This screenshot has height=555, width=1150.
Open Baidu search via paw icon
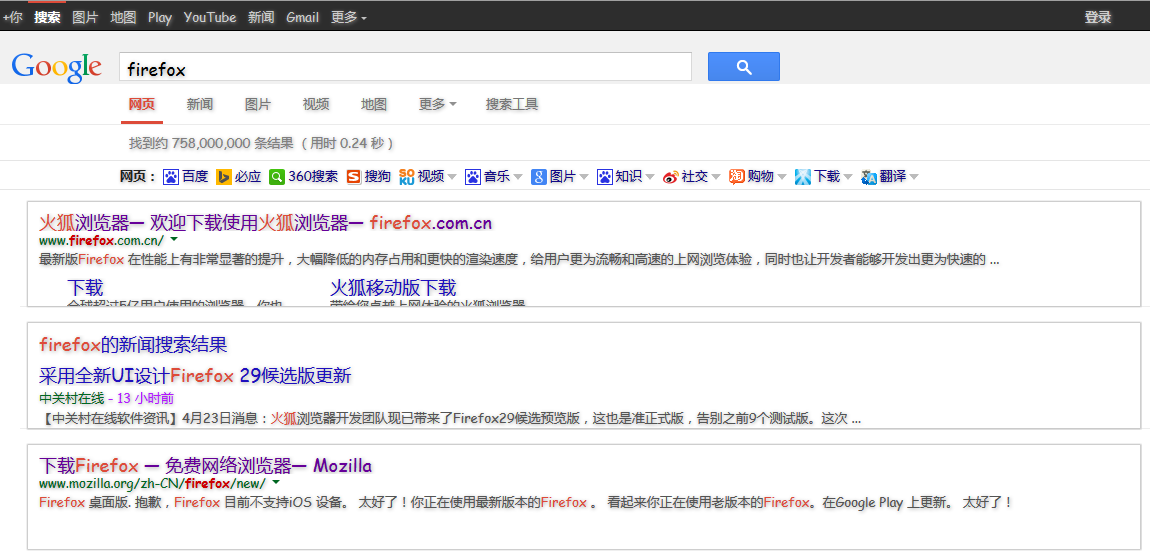coord(171,177)
